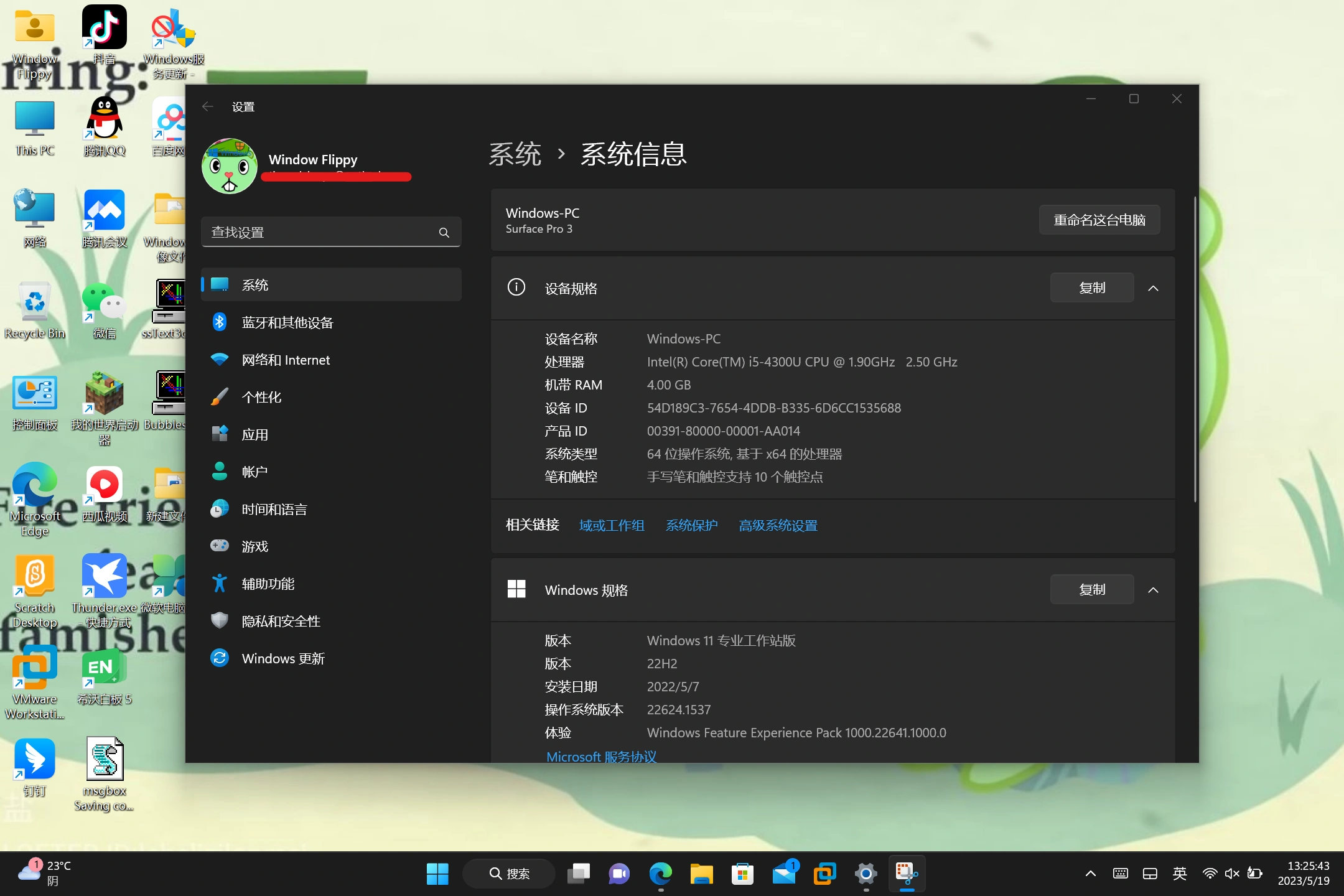Show hidden system tray icons
Viewport: 1344px width, 896px height.
tap(1090, 874)
